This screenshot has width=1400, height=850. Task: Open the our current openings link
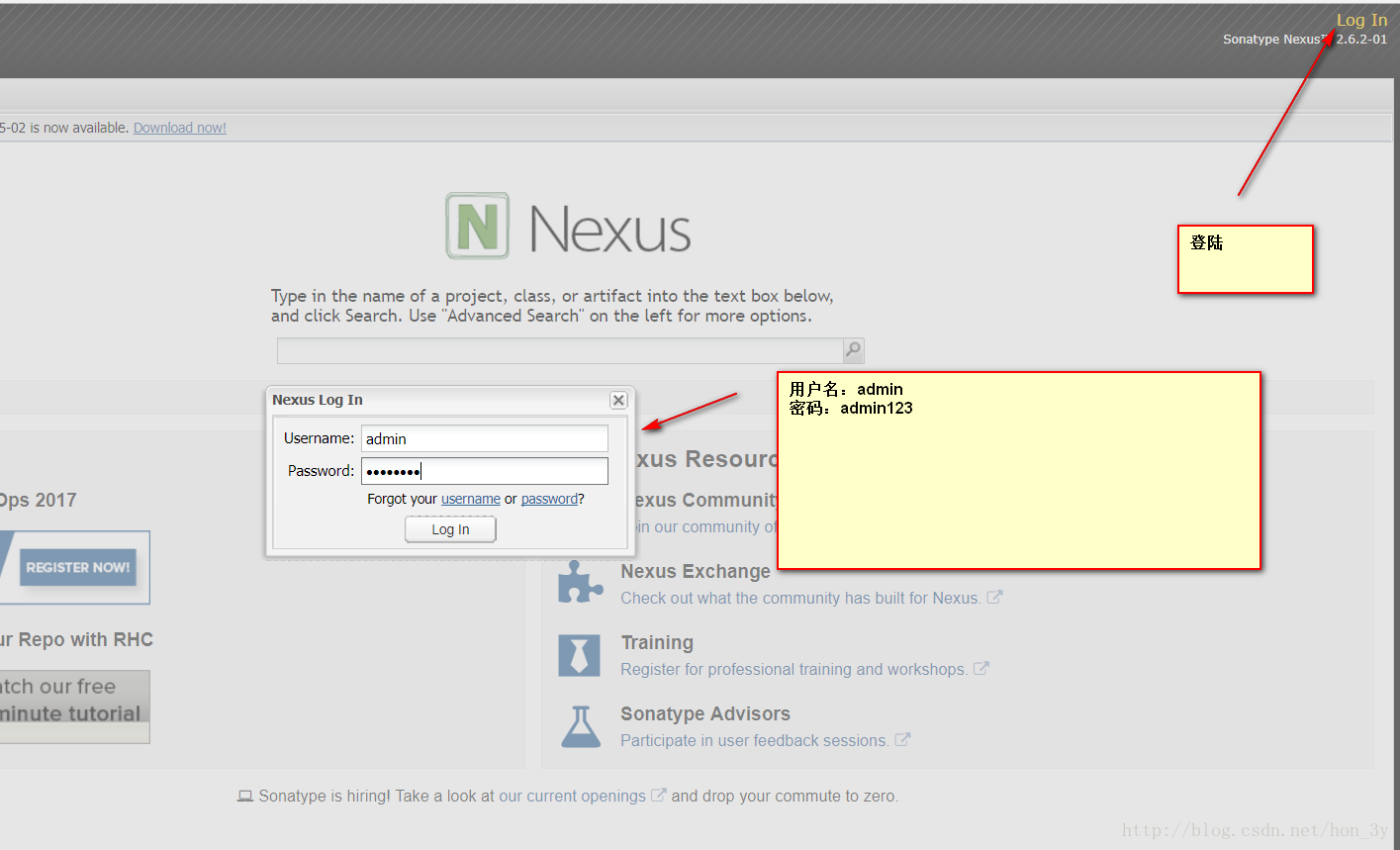[x=572, y=796]
